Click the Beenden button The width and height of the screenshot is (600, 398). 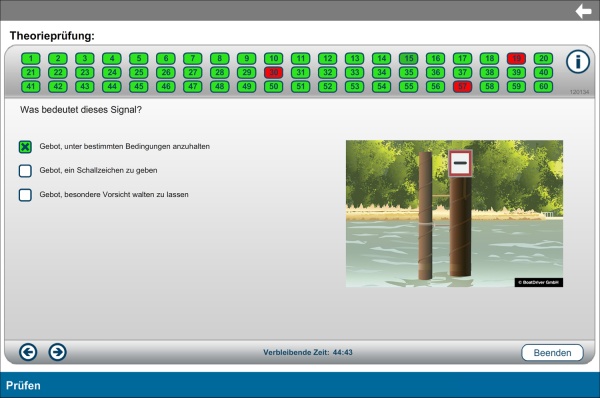coord(552,352)
